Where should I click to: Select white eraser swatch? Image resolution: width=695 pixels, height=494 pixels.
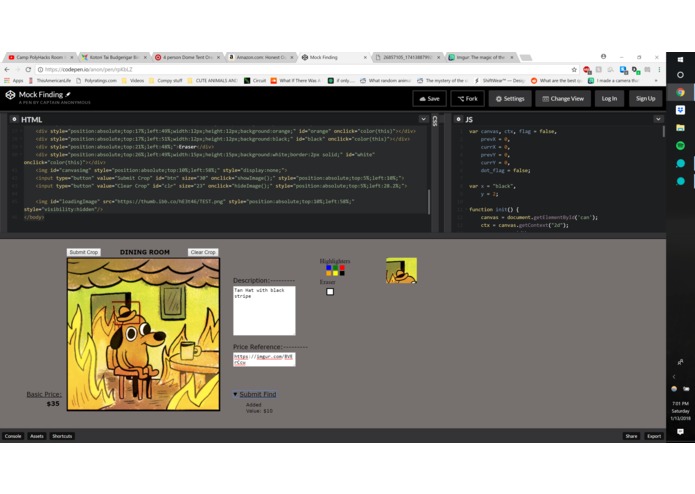coord(330,292)
